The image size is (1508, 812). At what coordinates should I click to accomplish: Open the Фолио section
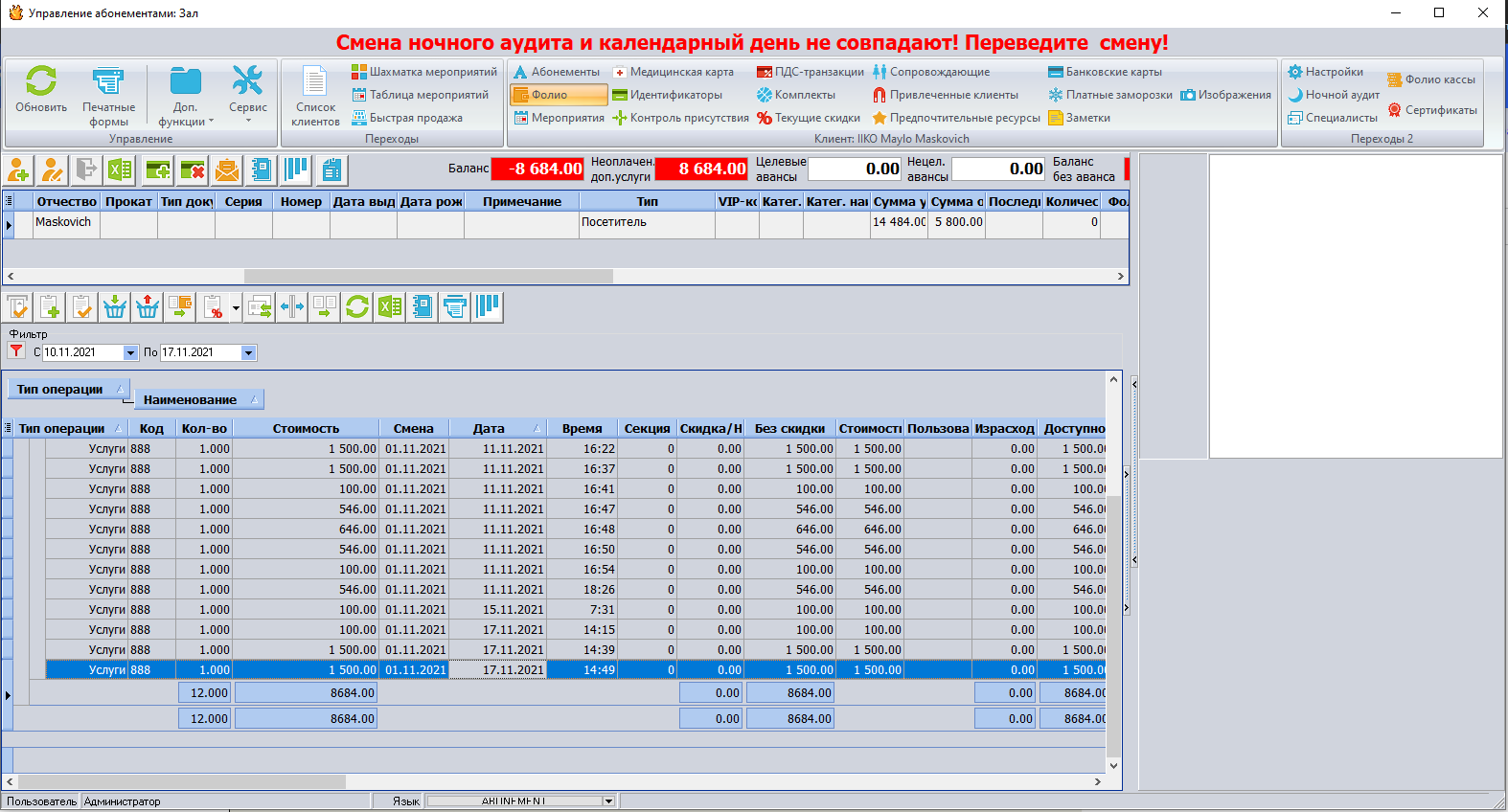coord(559,95)
